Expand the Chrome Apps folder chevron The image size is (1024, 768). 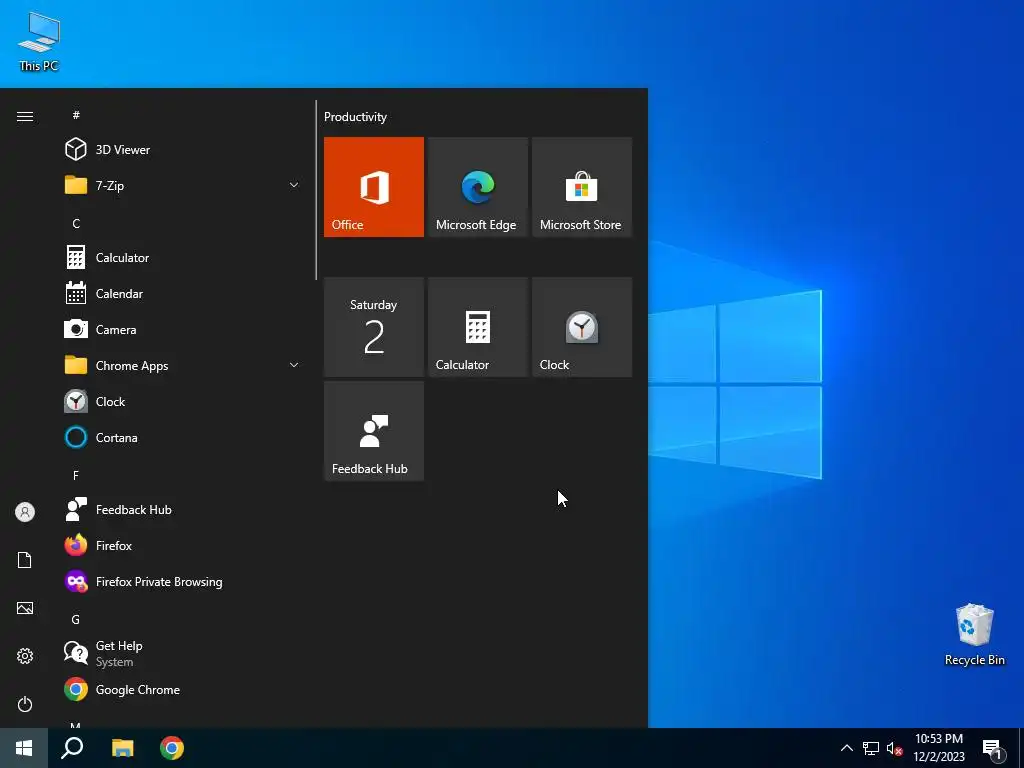point(294,365)
